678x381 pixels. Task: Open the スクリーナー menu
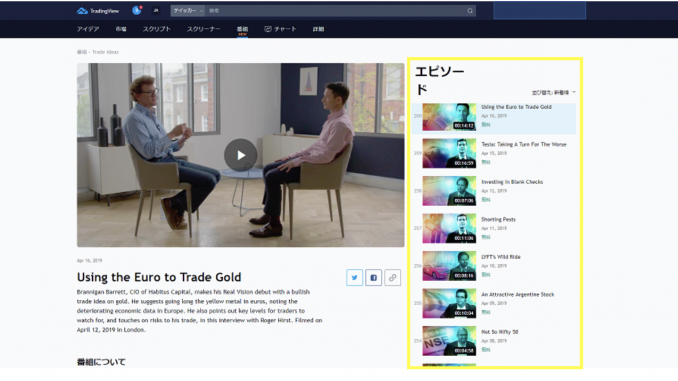204,29
